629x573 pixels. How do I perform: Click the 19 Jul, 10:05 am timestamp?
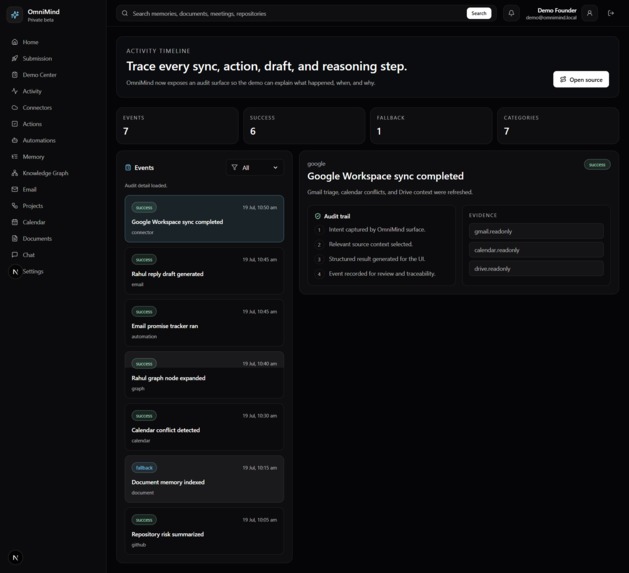(x=260, y=520)
